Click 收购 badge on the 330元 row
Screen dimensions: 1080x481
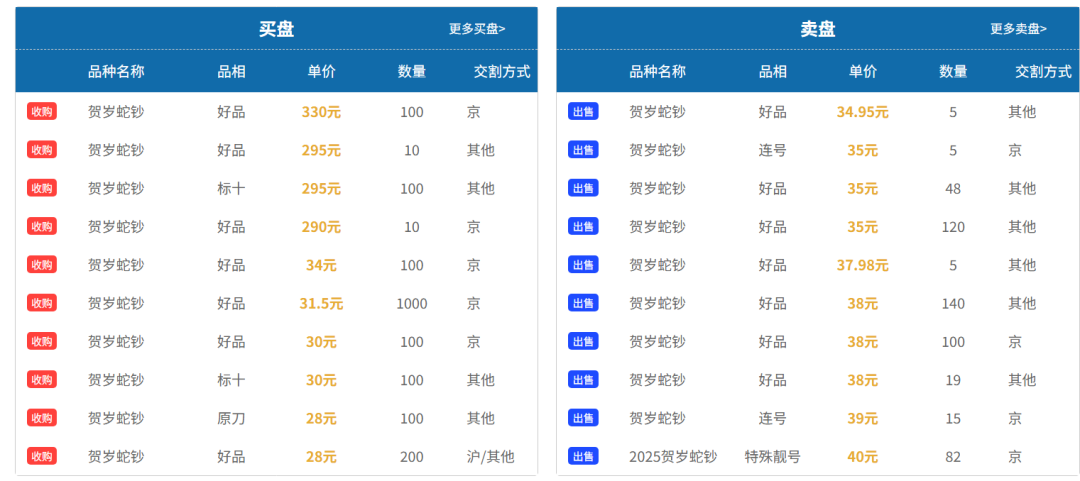tap(42, 112)
